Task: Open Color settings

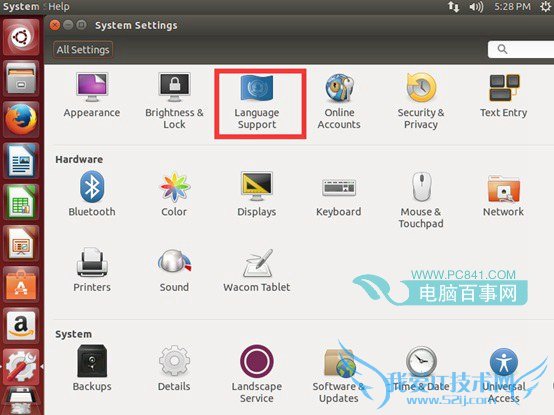Action: (x=174, y=194)
